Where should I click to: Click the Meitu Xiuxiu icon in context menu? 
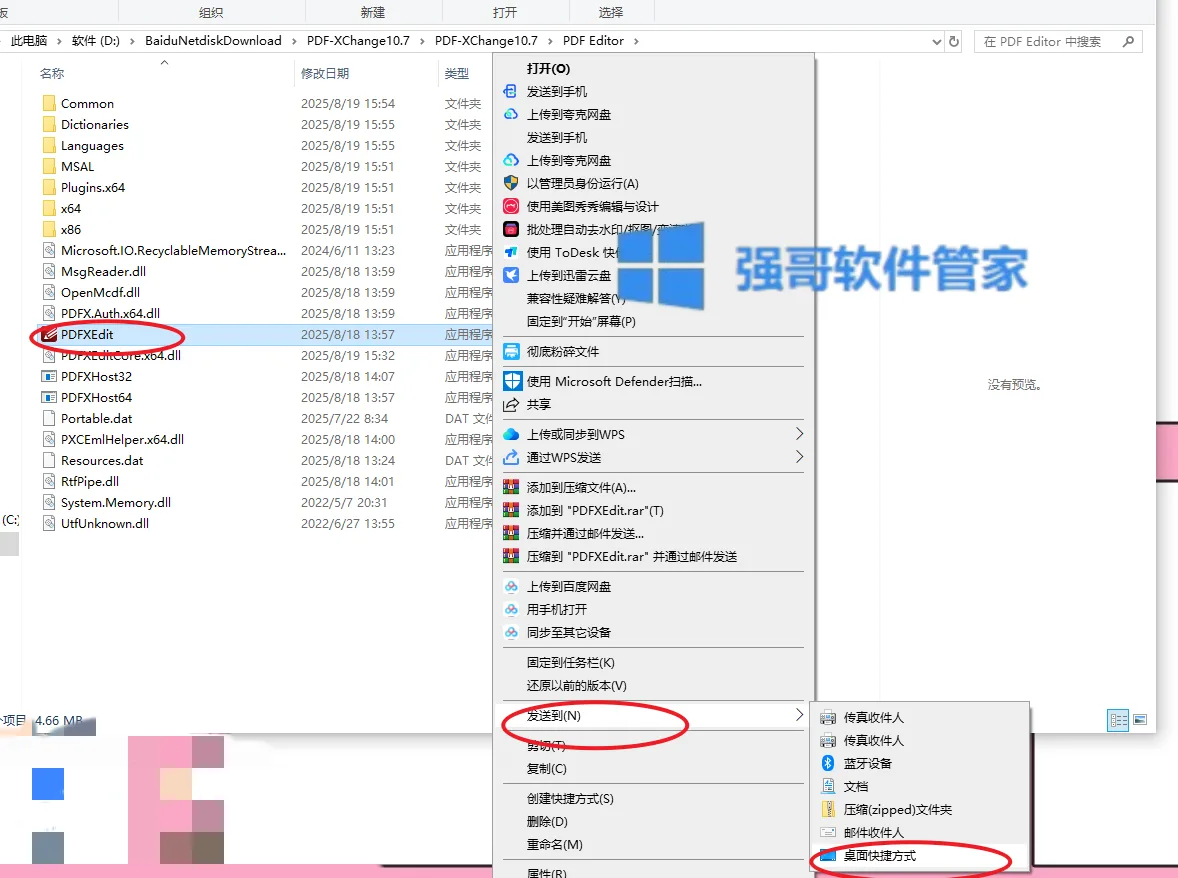pyautogui.click(x=511, y=206)
